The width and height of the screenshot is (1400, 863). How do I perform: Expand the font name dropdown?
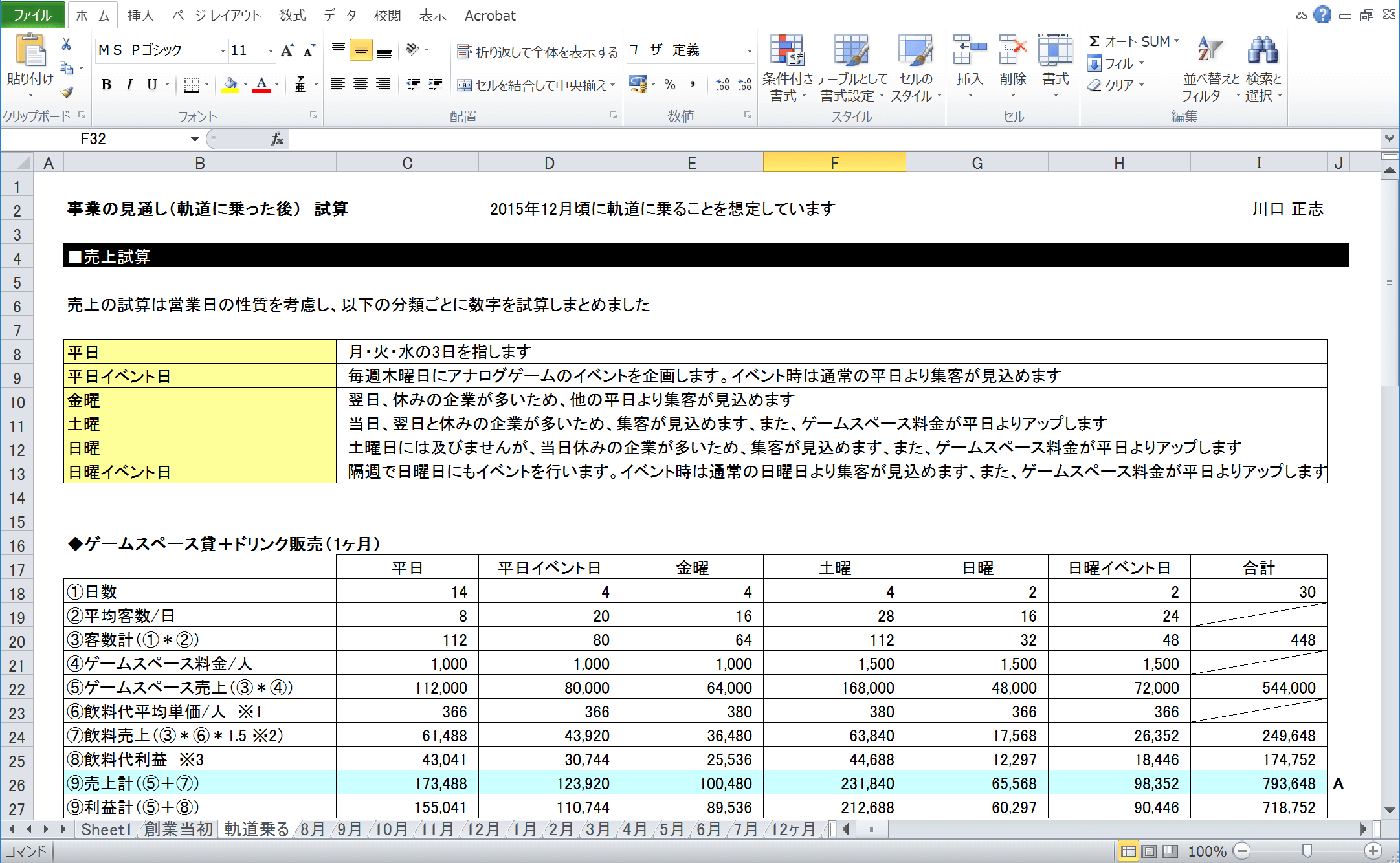pyautogui.click(x=223, y=50)
